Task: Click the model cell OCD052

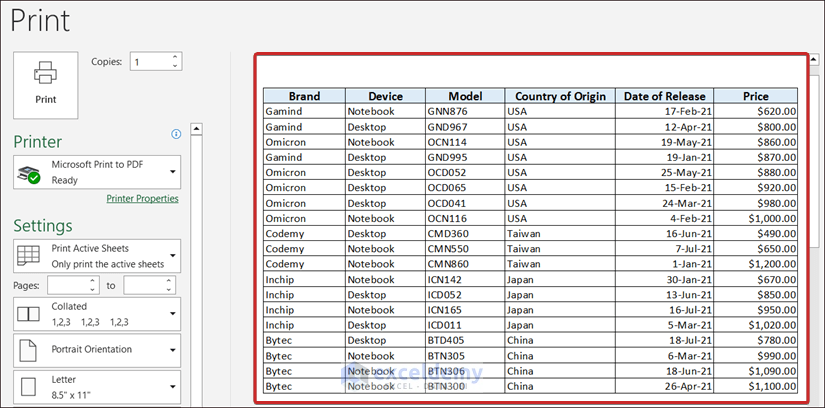Action: click(465, 173)
